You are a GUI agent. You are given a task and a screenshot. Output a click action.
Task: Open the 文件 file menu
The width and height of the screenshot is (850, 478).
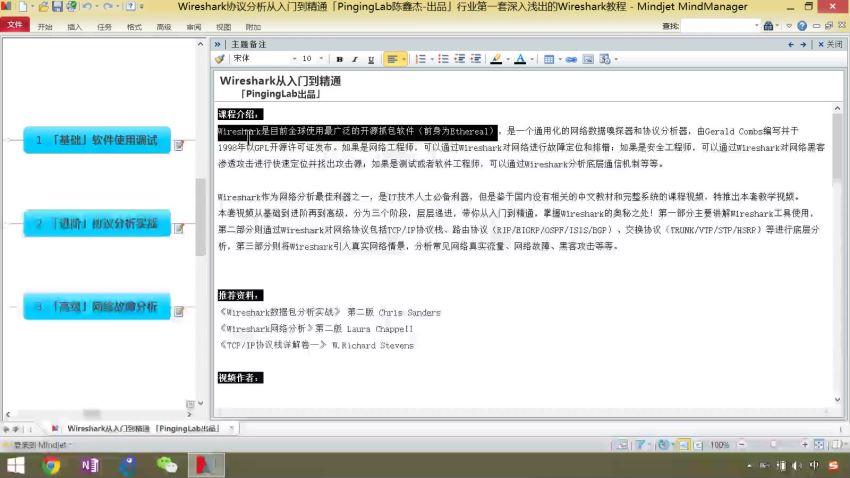[15, 25]
